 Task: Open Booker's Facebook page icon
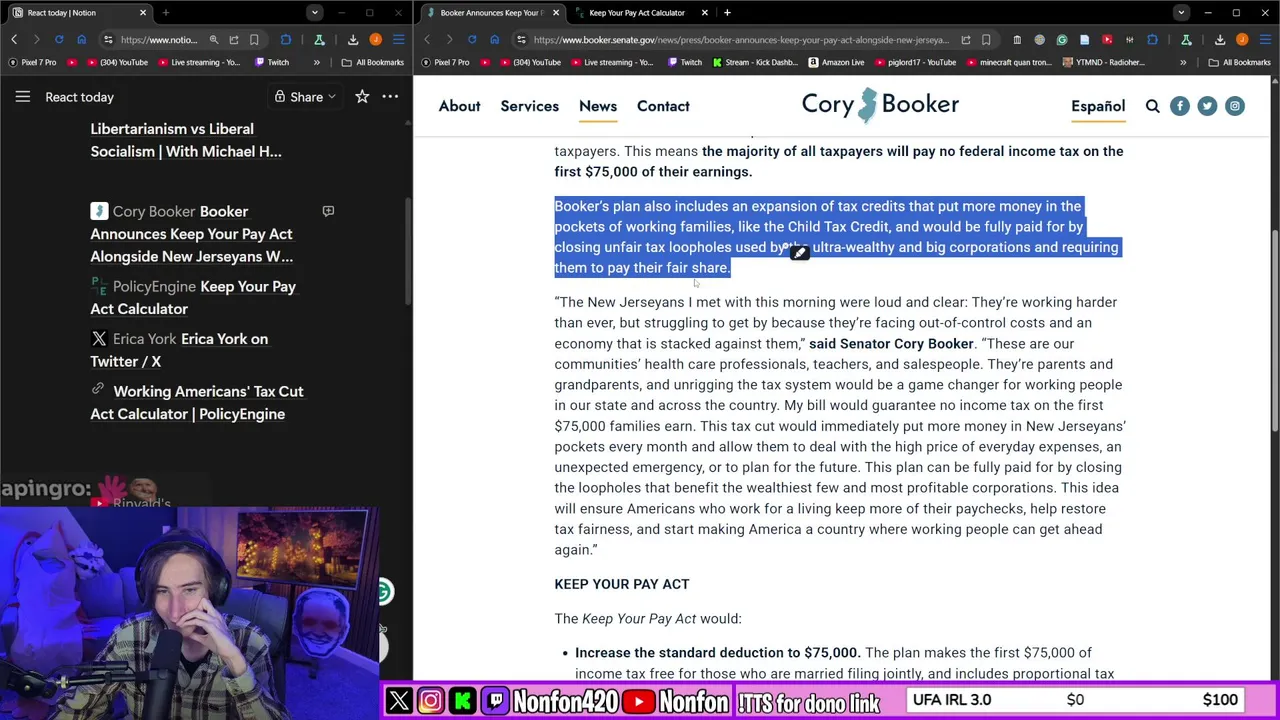point(1180,106)
